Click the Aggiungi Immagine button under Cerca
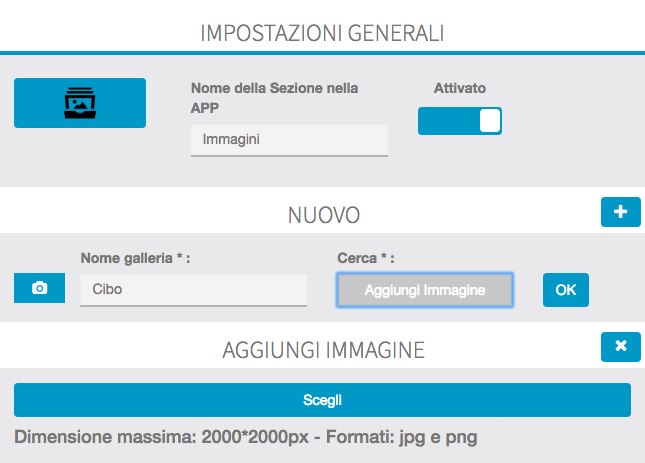Viewport: 645px width, 463px height. (x=425, y=290)
